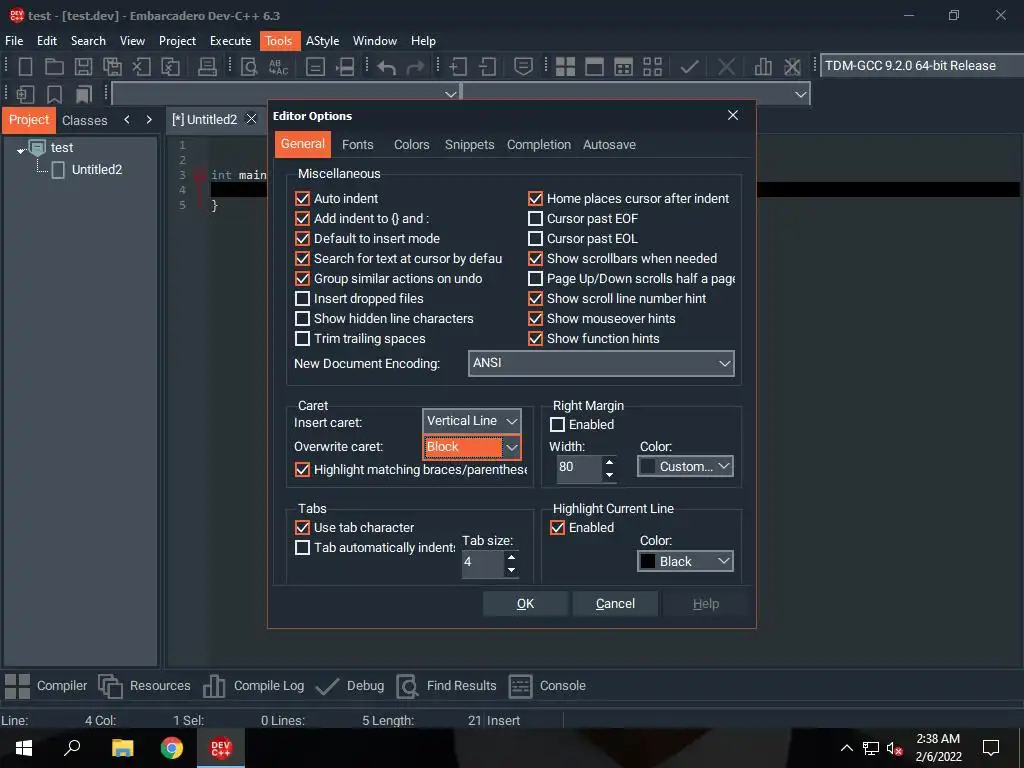The height and width of the screenshot is (768, 1024).
Task: Click the Undo arrow toolbar icon
Action: coord(387,67)
